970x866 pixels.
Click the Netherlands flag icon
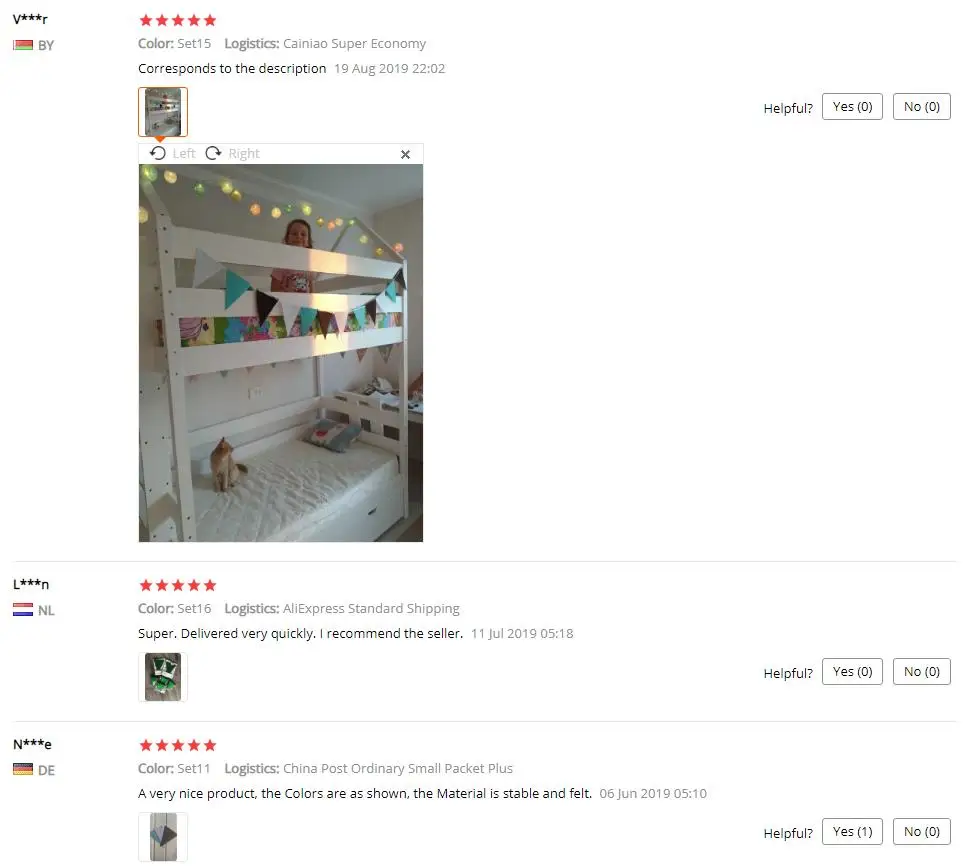pyautogui.click(x=23, y=610)
